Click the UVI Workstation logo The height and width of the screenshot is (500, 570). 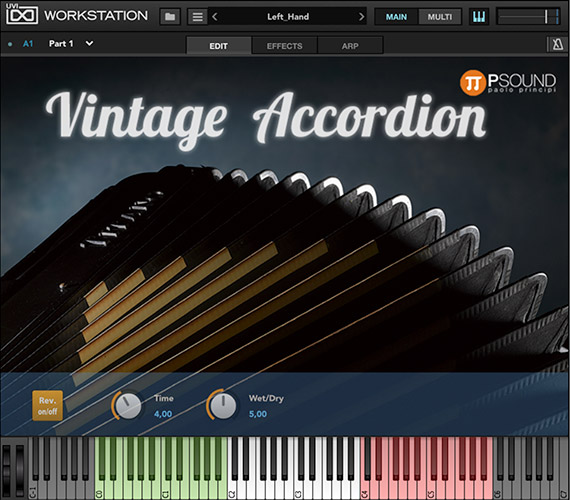click(x=77, y=15)
